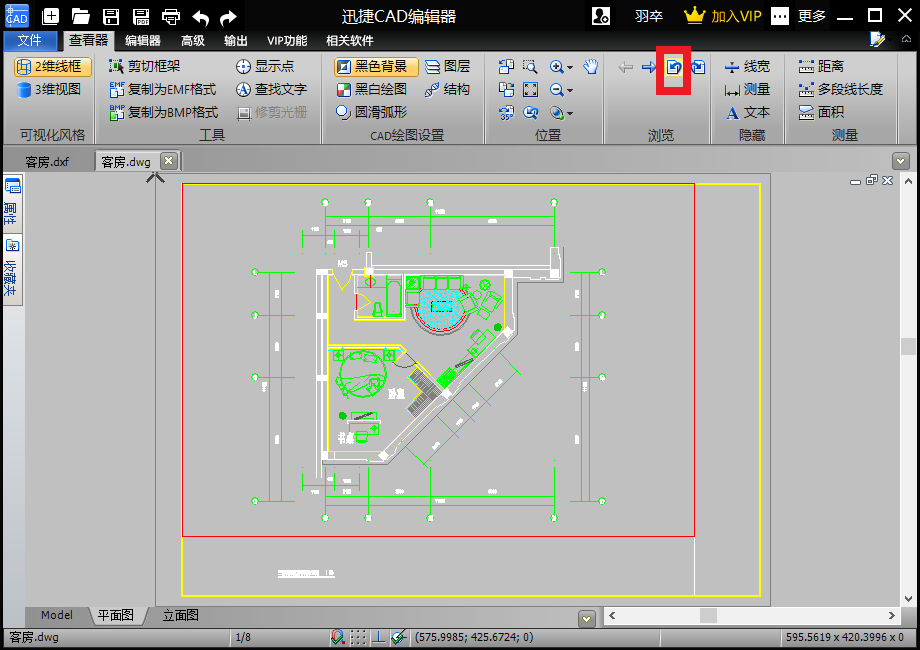Select the zoom window magnifier tool
920x650 pixels.
click(530, 67)
